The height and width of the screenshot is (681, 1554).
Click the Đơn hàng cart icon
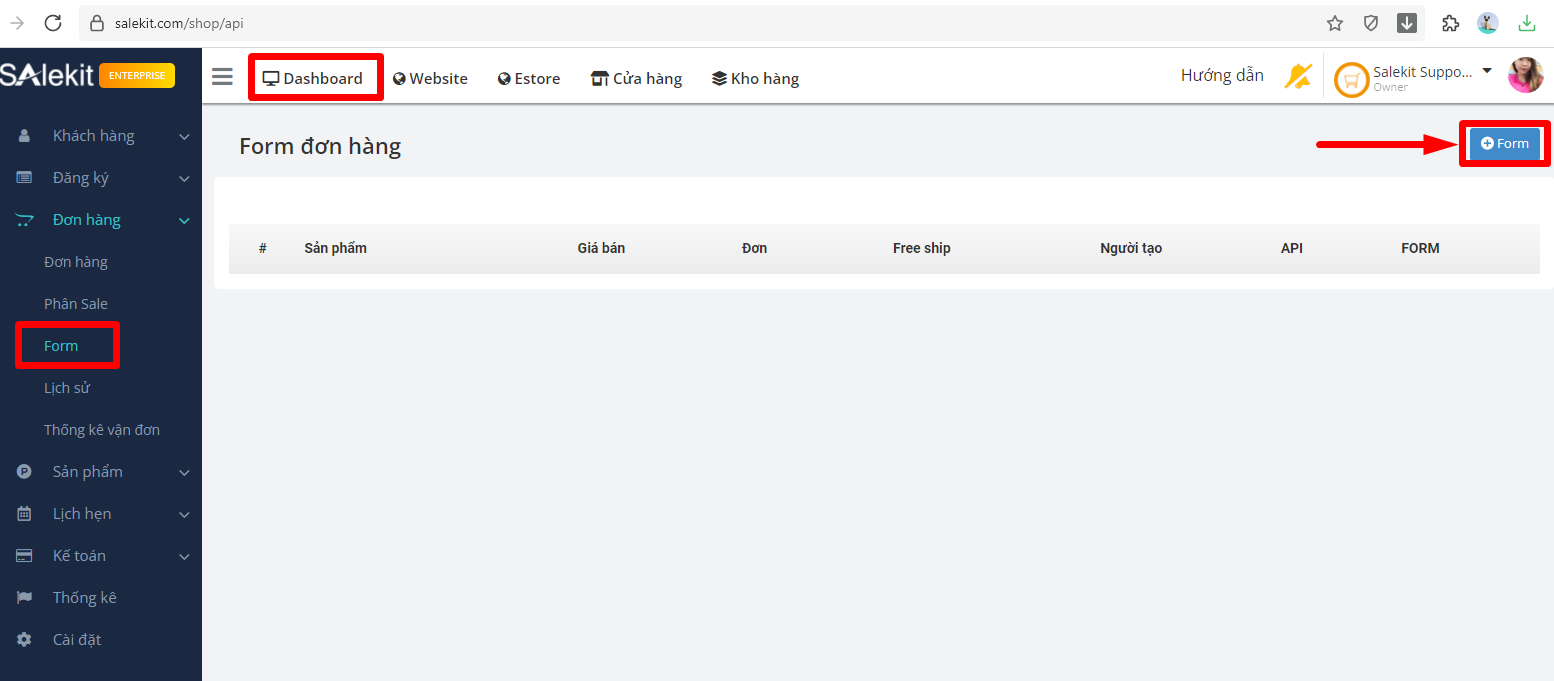tap(25, 220)
